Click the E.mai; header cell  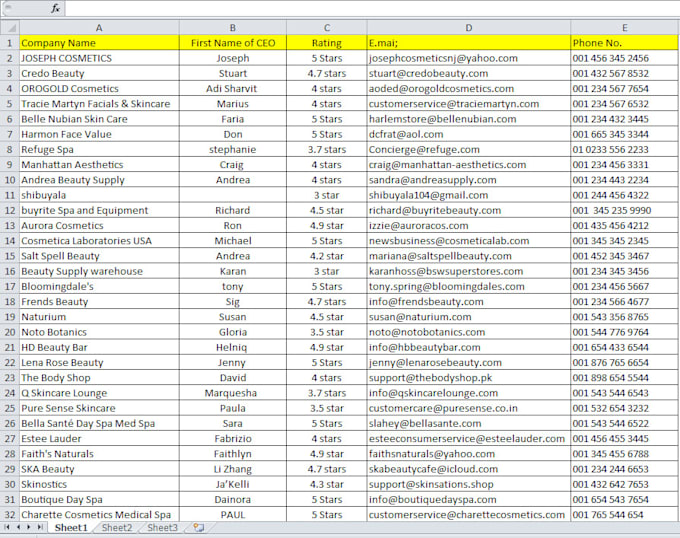[x=469, y=43]
